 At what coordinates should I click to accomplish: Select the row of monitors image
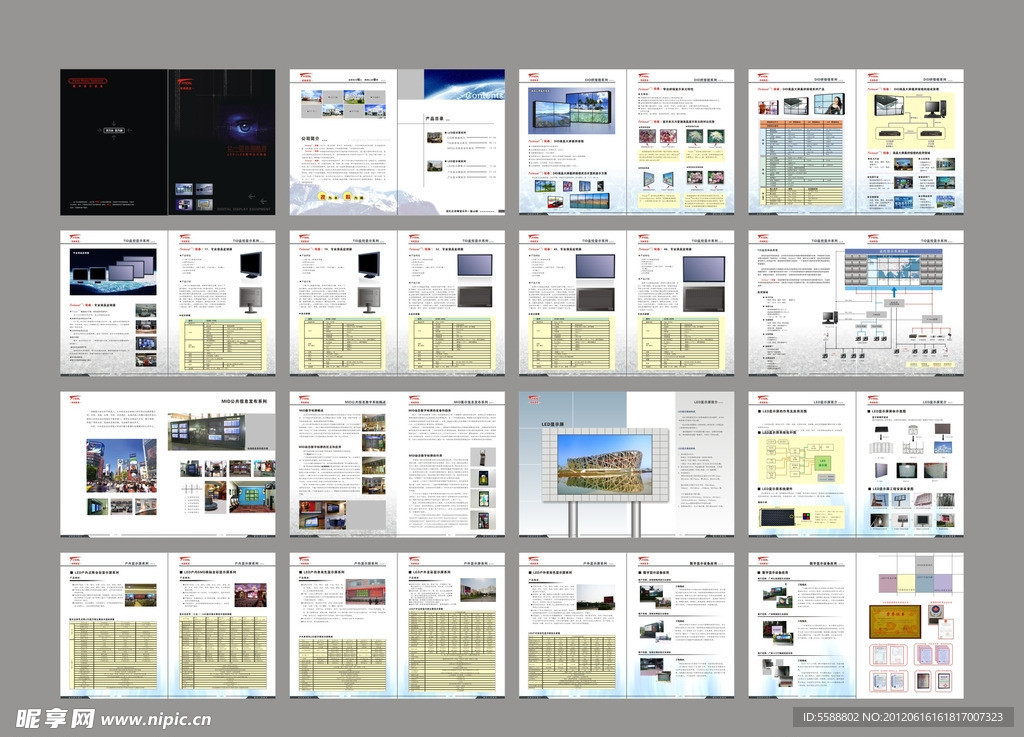coord(113,270)
